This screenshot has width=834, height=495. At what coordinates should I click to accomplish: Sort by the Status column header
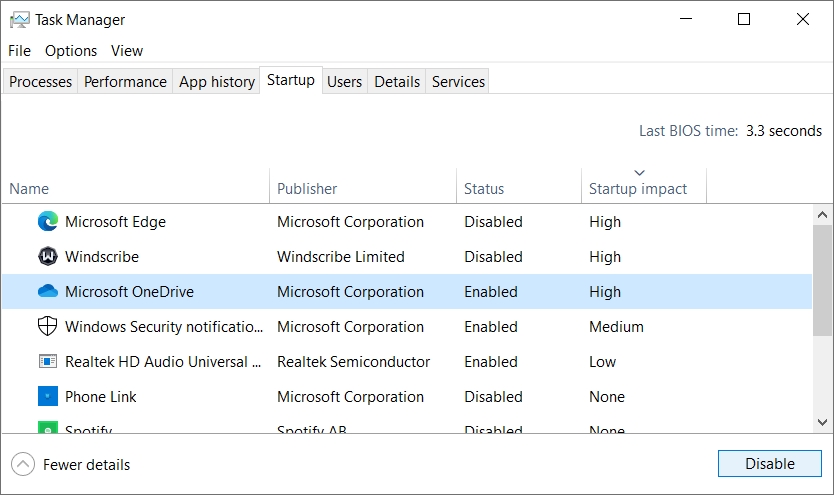click(x=519, y=186)
